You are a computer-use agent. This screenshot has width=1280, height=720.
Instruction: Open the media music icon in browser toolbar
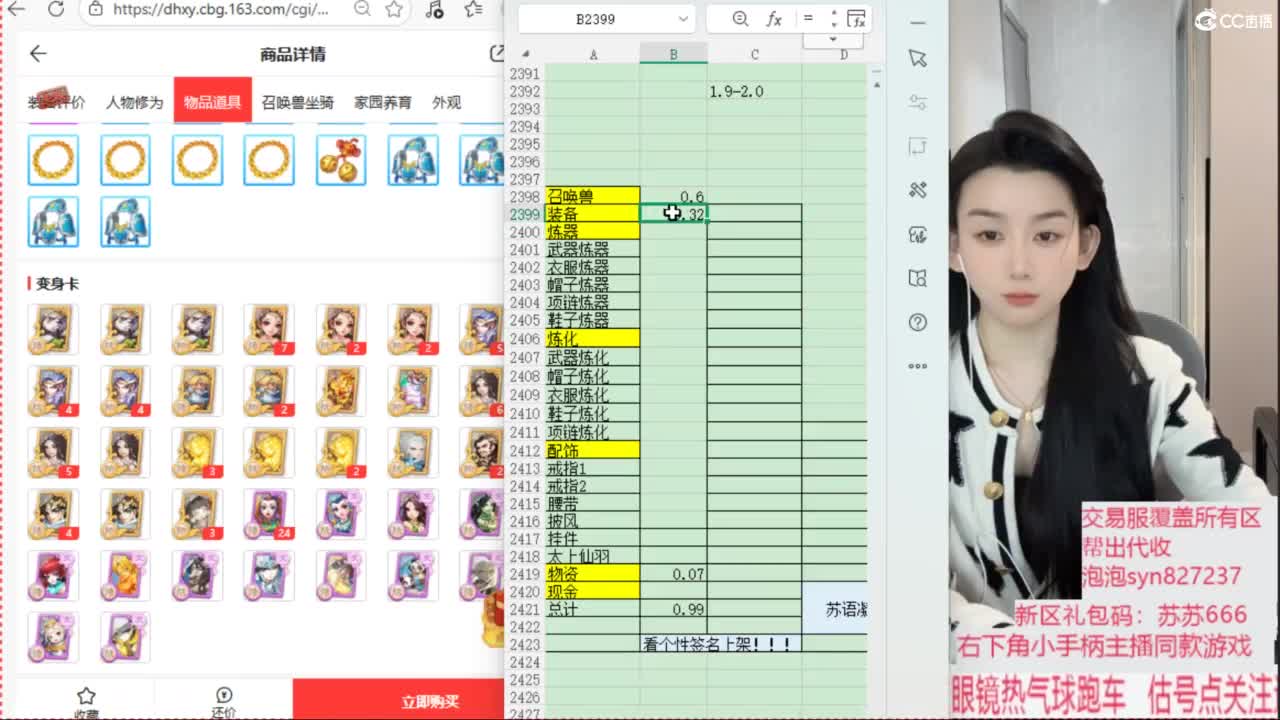pyautogui.click(x=434, y=9)
